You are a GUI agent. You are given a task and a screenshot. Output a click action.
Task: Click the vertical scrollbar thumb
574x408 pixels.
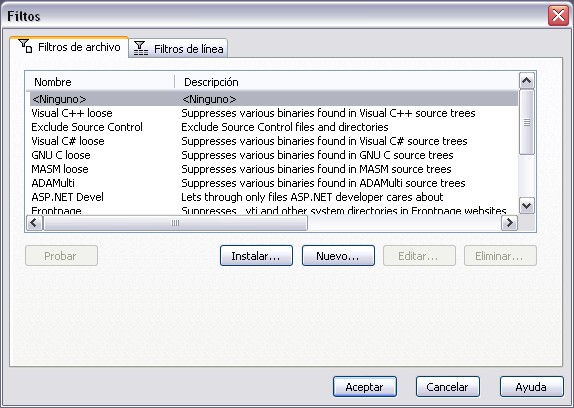(x=527, y=122)
